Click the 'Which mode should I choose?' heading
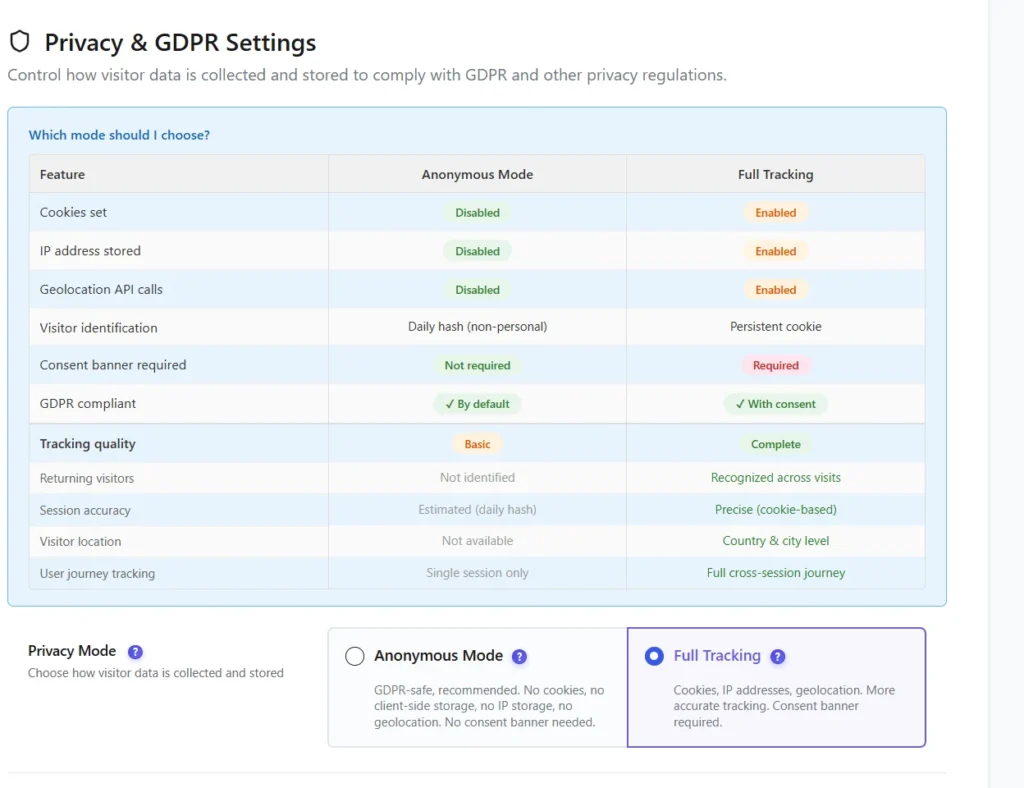The image size is (1024, 788). pyautogui.click(x=119, y=134)
